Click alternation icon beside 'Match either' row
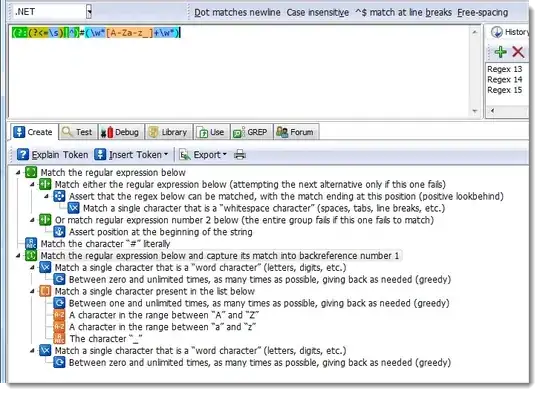This screenshot has width=540, height=394. point(45,184)
